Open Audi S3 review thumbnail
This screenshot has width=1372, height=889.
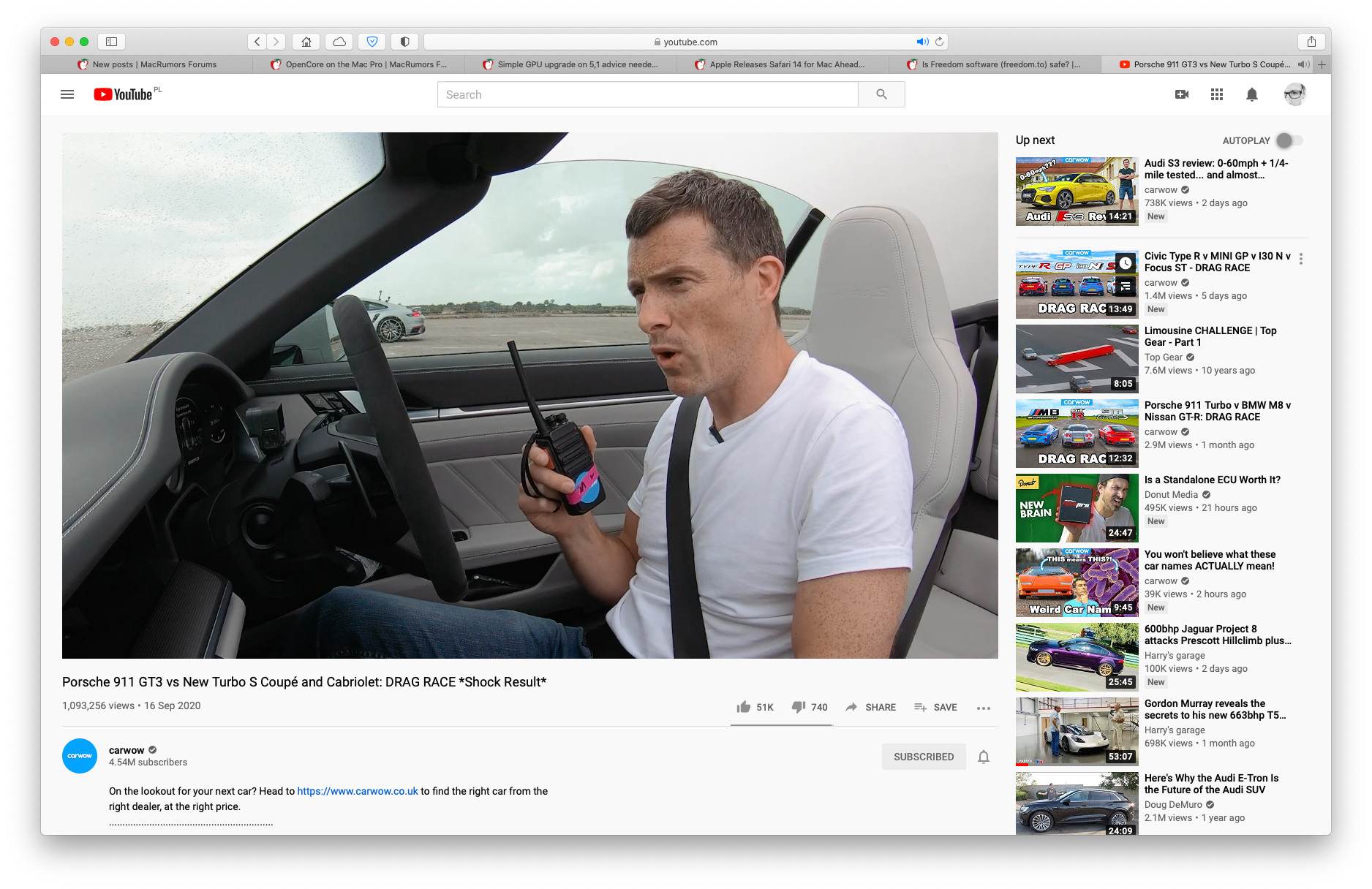click(1077, 192)
